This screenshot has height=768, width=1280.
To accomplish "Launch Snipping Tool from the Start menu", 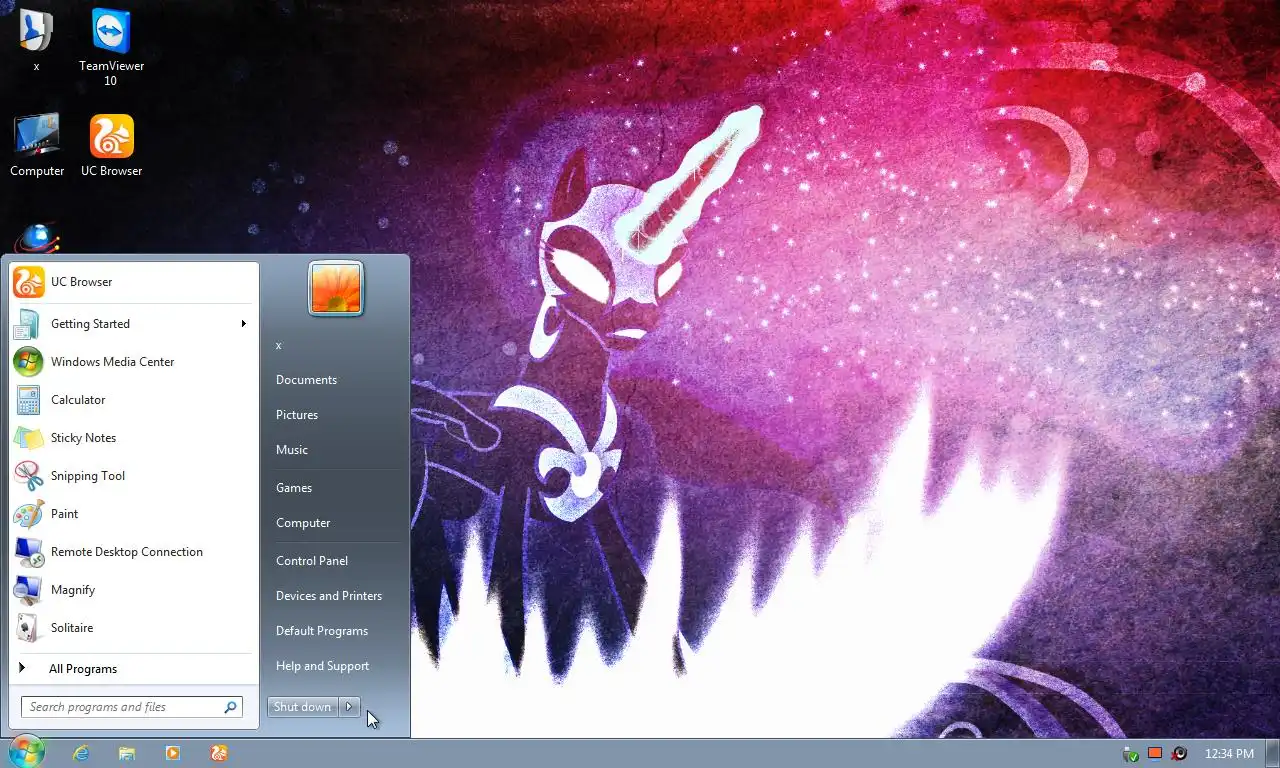I will [x=133, y=476].
